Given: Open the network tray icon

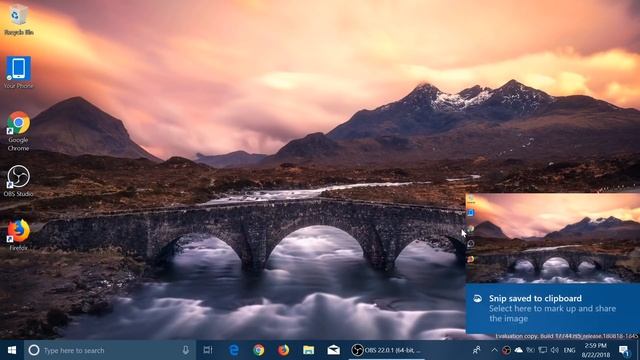Looking at the screenshot, I should [x=542, y=350].
